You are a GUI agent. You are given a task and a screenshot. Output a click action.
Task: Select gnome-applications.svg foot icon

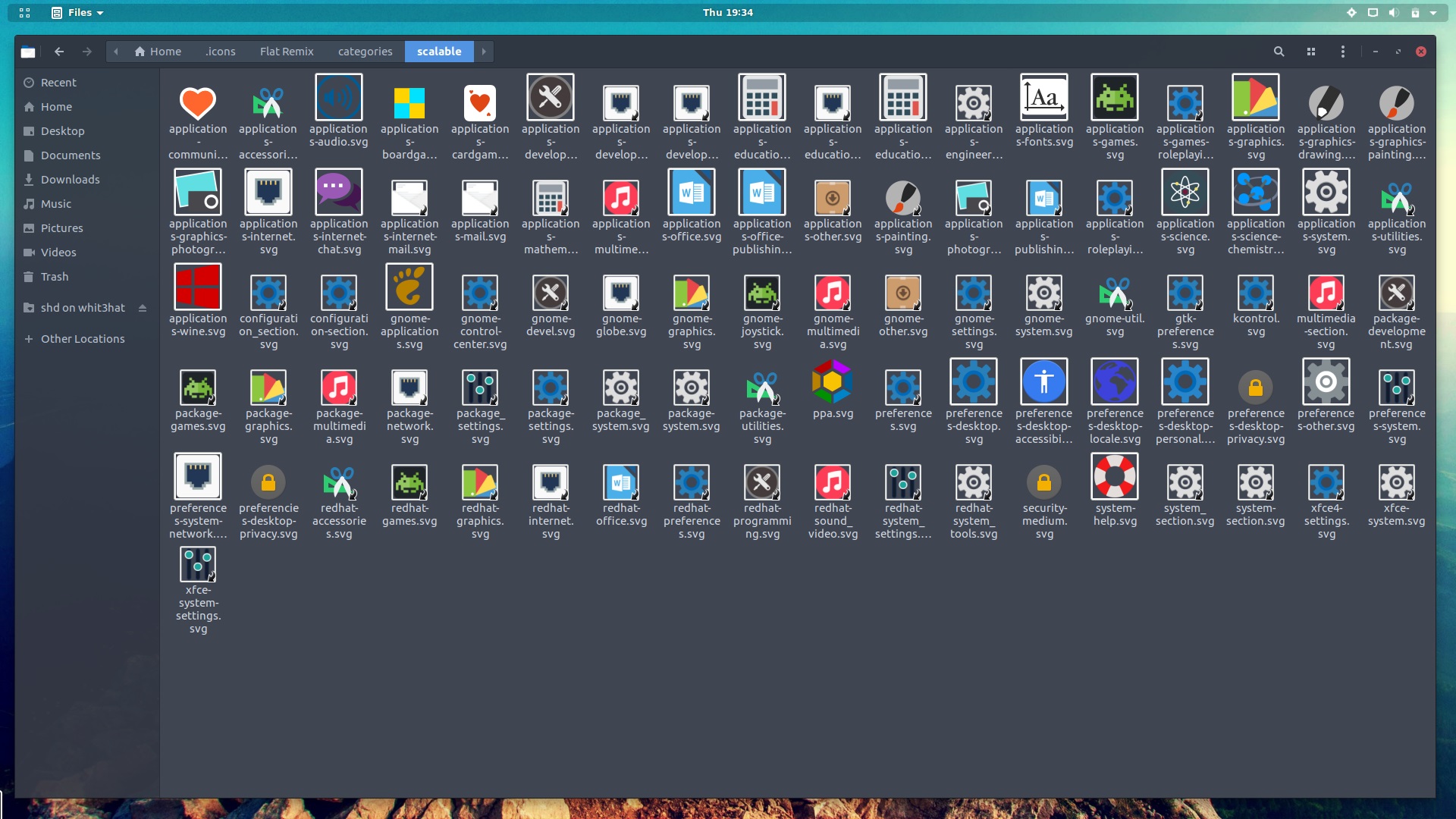tap(409, 287)
